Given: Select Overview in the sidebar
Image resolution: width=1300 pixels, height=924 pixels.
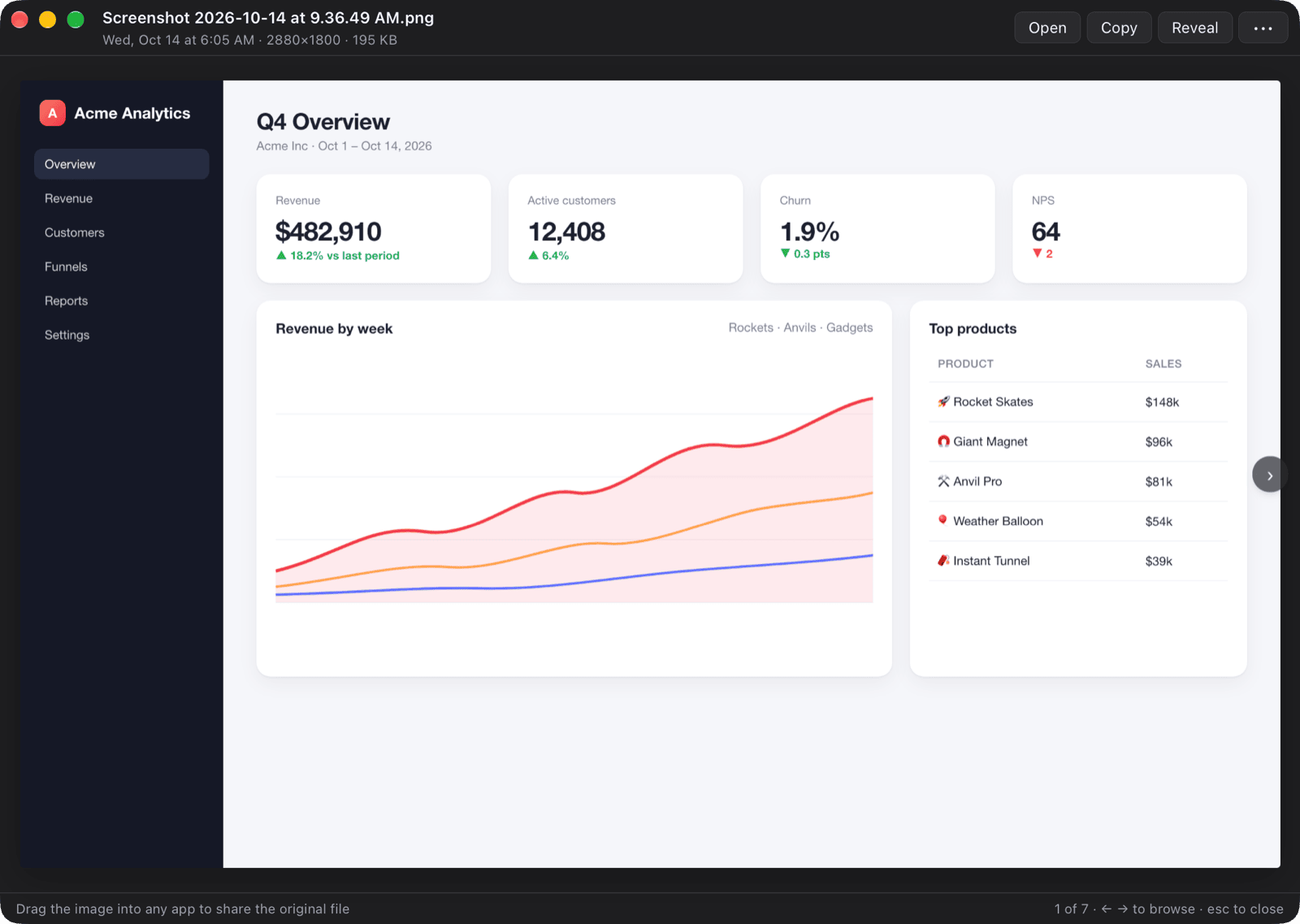Looking at the screenshot, I should tap(121, 164).
